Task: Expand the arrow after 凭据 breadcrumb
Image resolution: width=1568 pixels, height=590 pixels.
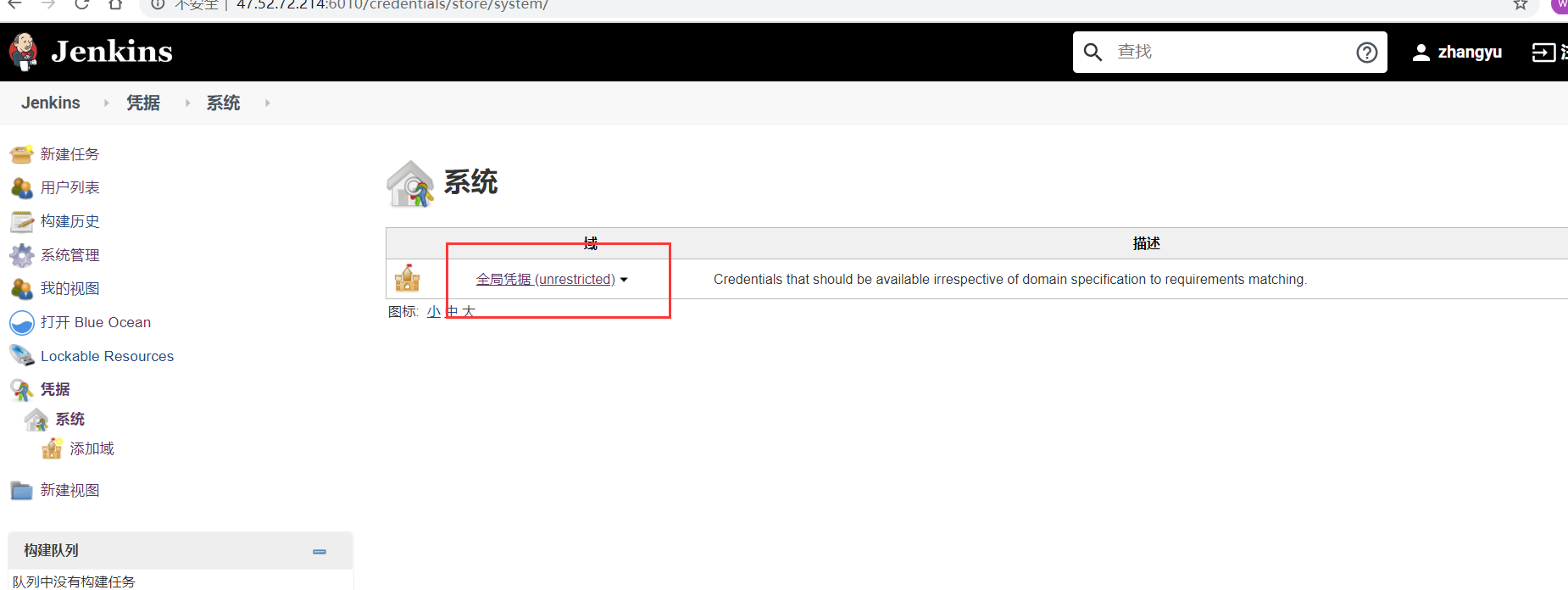Action: (187, 103)
